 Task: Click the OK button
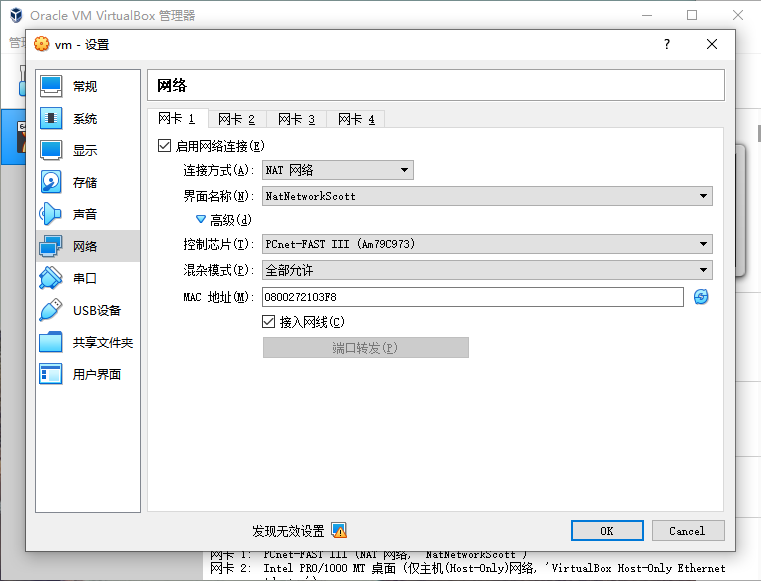[x=607, y=531]
